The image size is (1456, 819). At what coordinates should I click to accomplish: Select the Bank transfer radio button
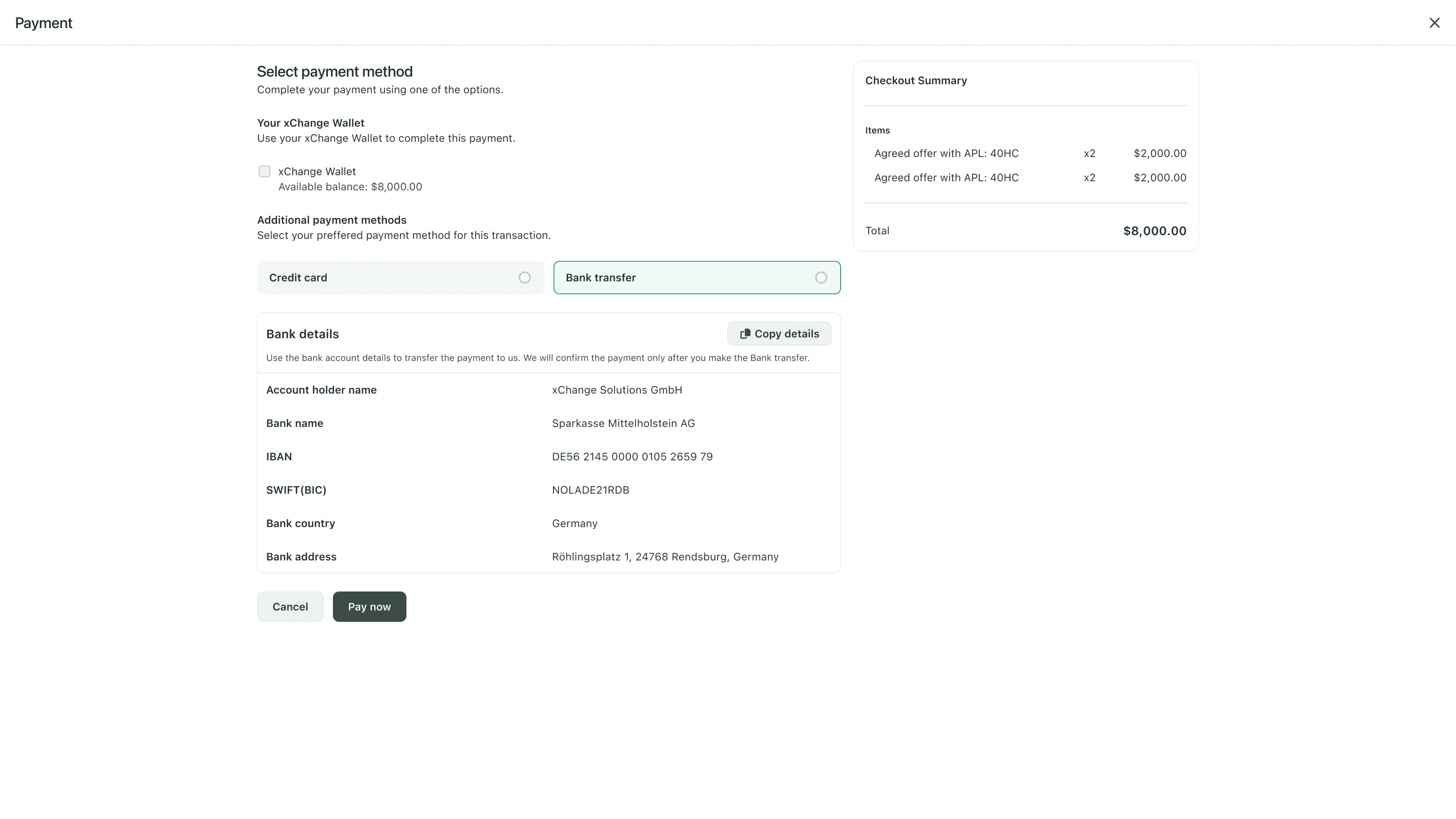821,278
